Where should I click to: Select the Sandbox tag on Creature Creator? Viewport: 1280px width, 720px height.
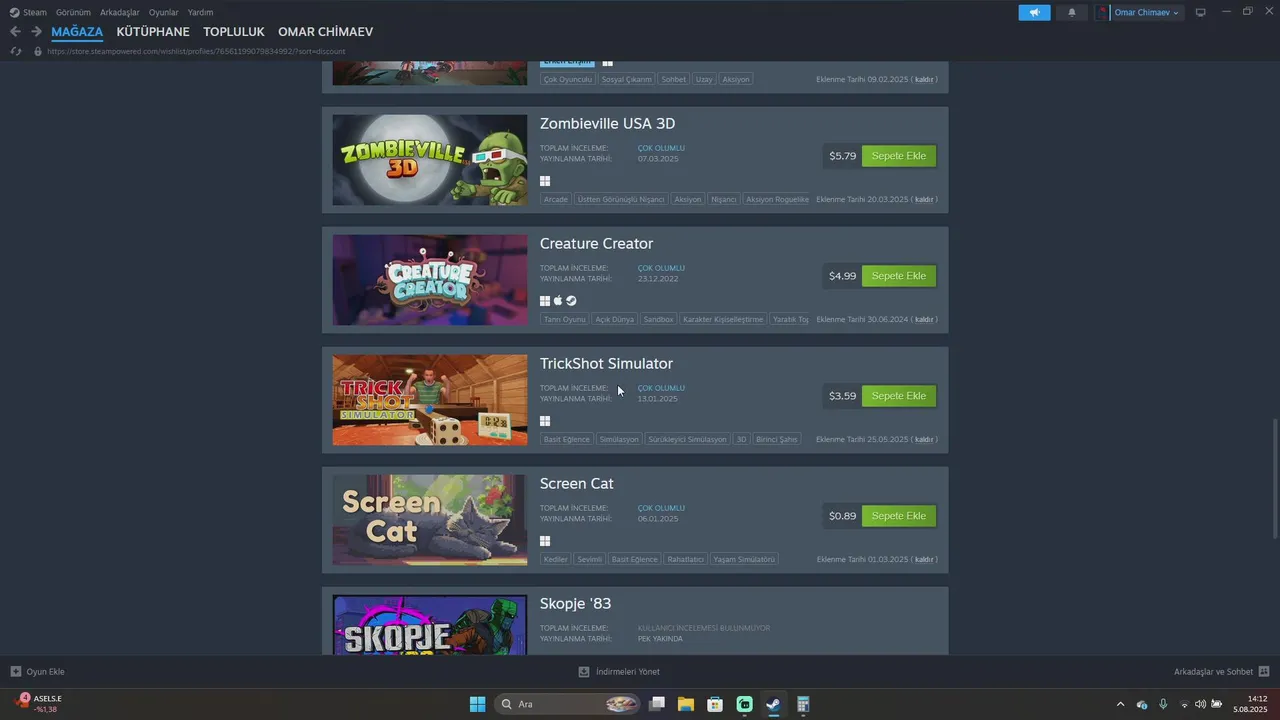click(658, 319)
